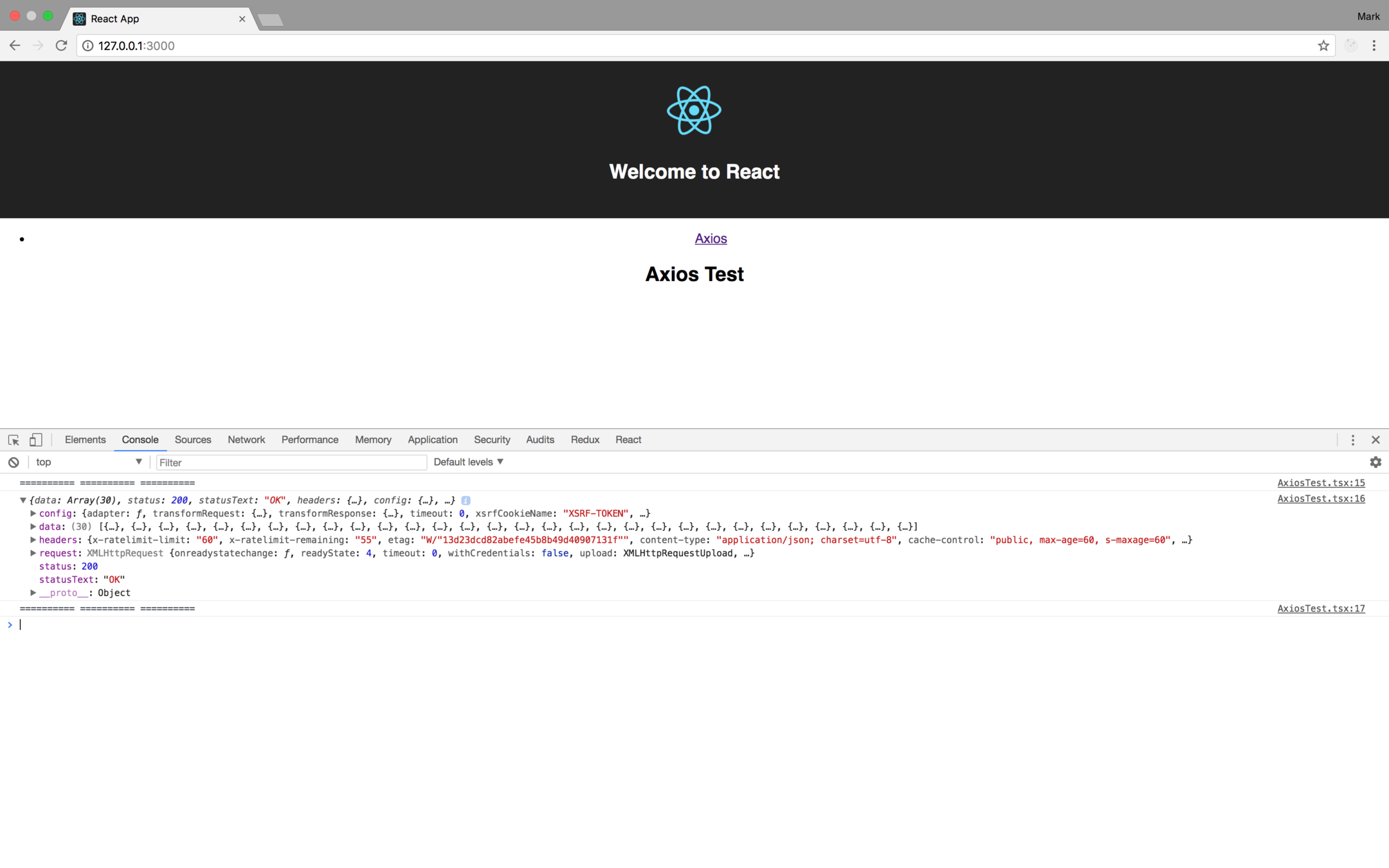This screenshot has height=868, width=1389.
Task: Reload the page using refresh icon
Action: coord(61,46)
